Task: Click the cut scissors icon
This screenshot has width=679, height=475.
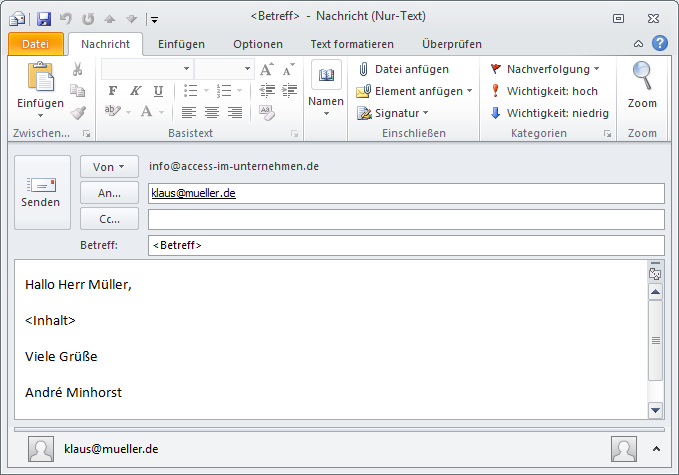Action: click(x=77, y=69)
